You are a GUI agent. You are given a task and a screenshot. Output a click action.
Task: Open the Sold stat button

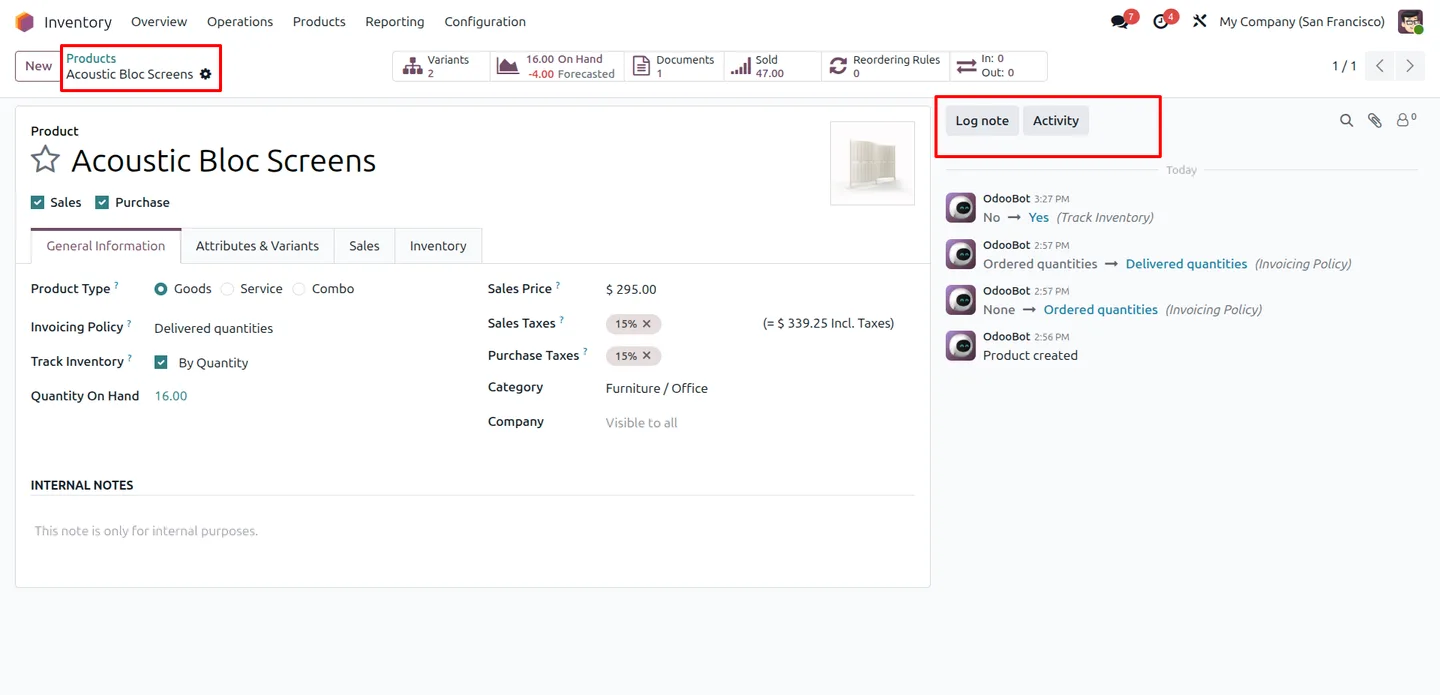(773, 66)
